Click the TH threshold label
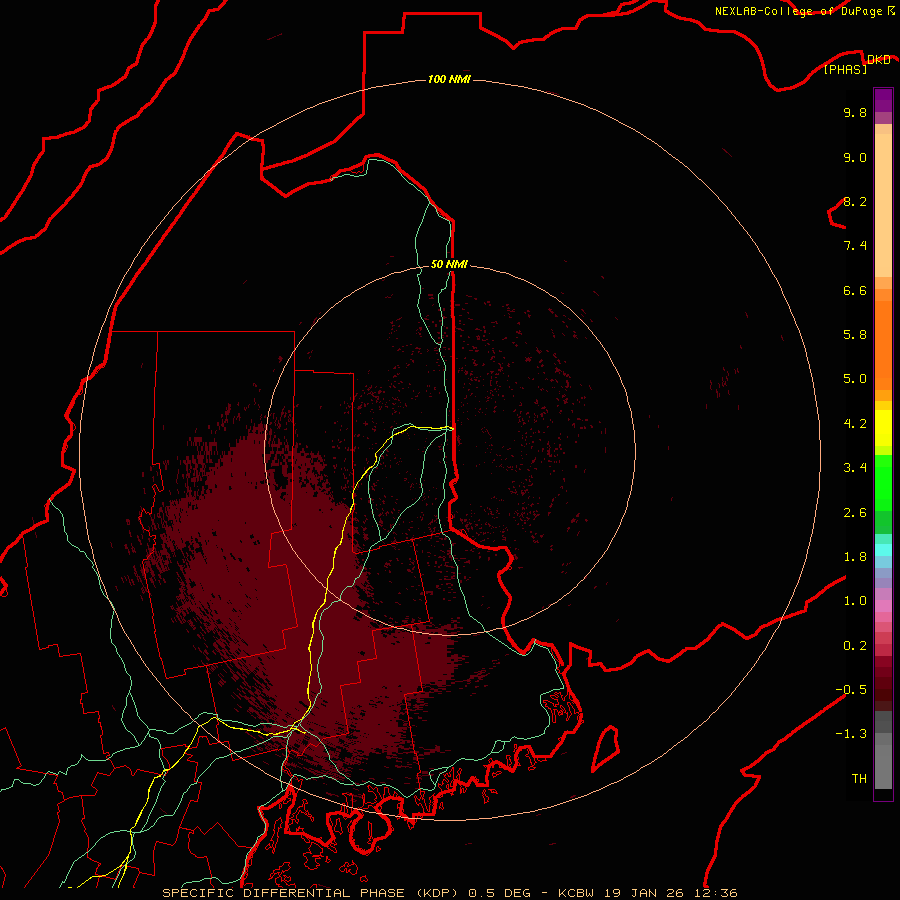 point(859,779)
